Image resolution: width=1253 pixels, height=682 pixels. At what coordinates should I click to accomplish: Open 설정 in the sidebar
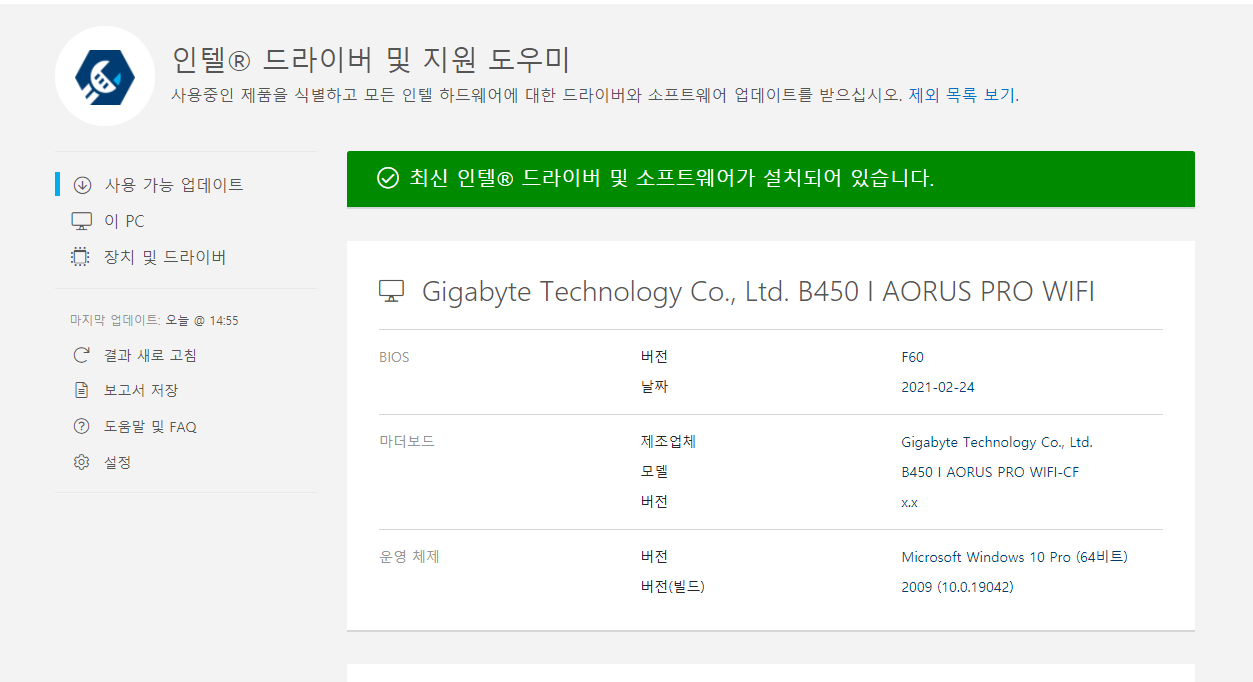[118, 463]
